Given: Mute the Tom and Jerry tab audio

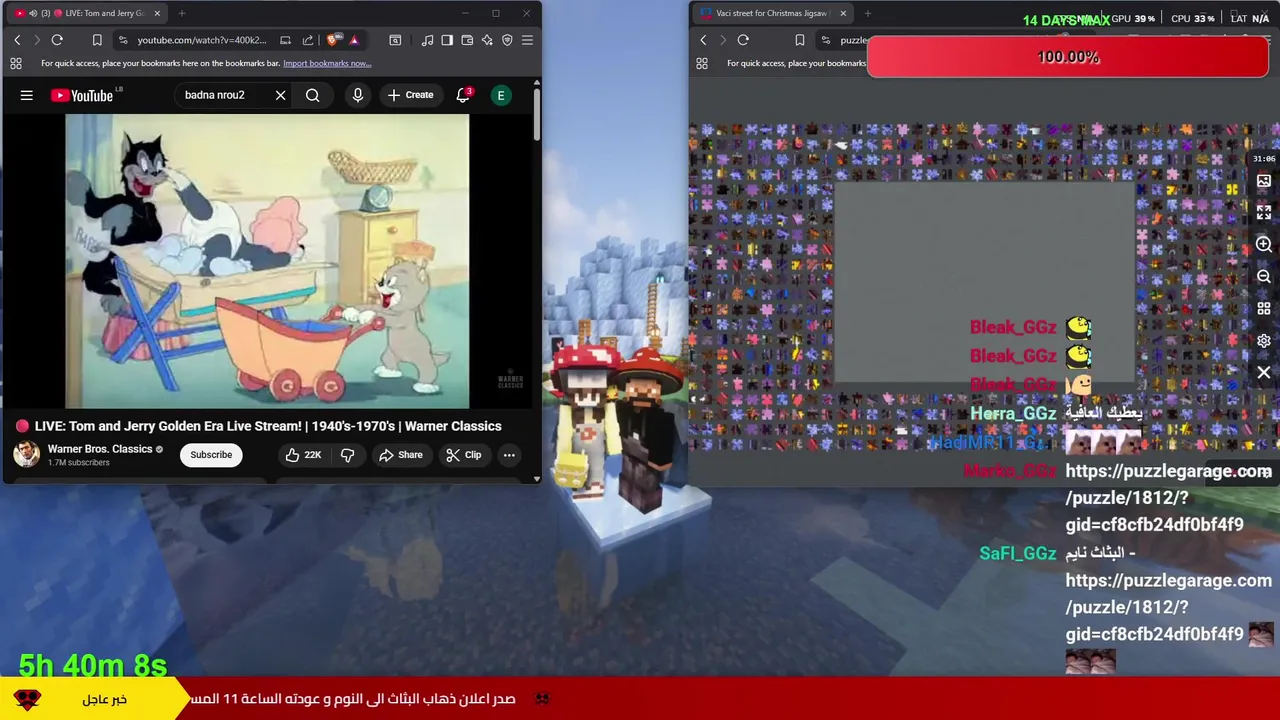Looking at the screenshot, I should (33, 13).
